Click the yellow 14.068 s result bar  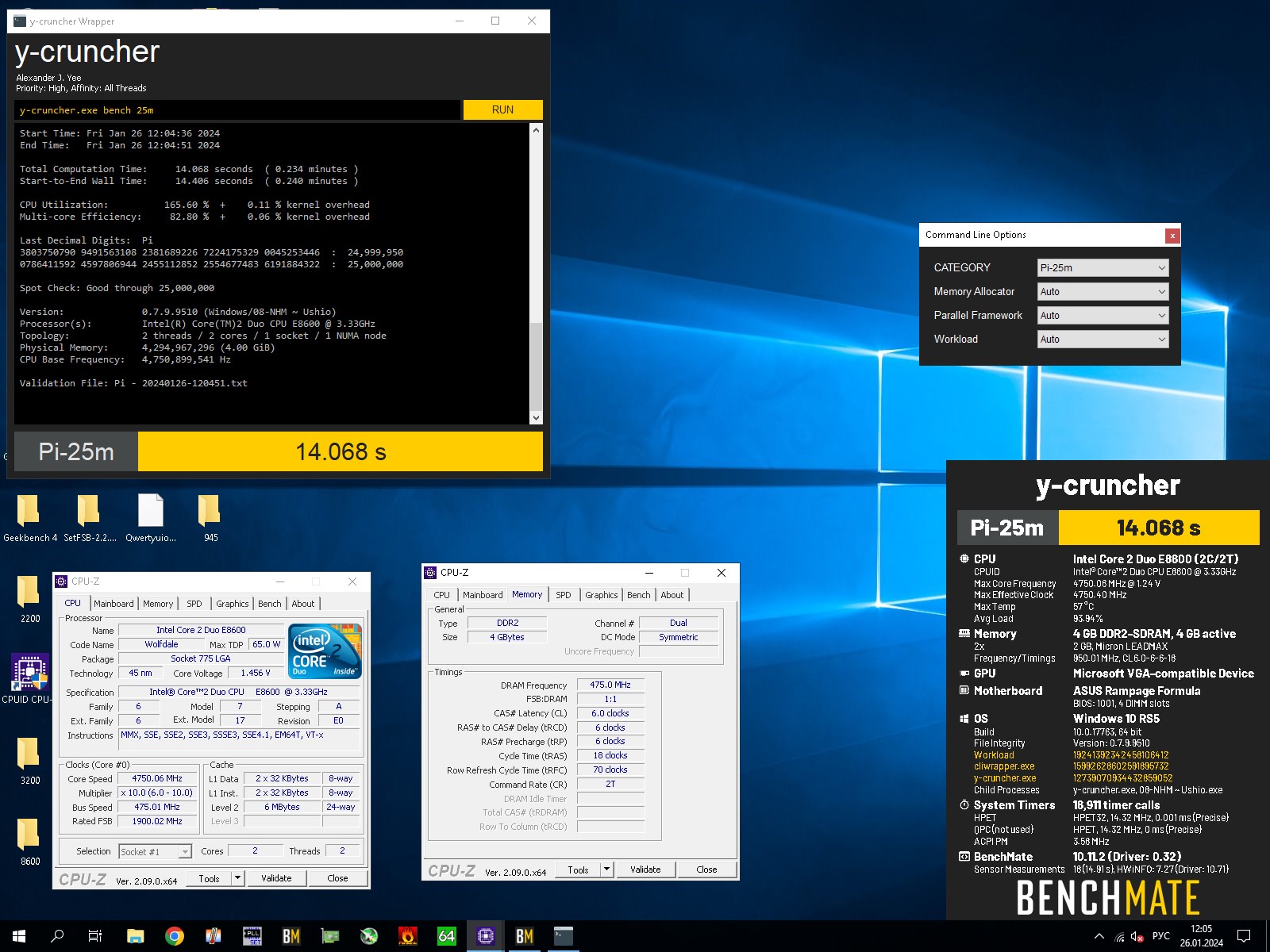pos(341,451)
